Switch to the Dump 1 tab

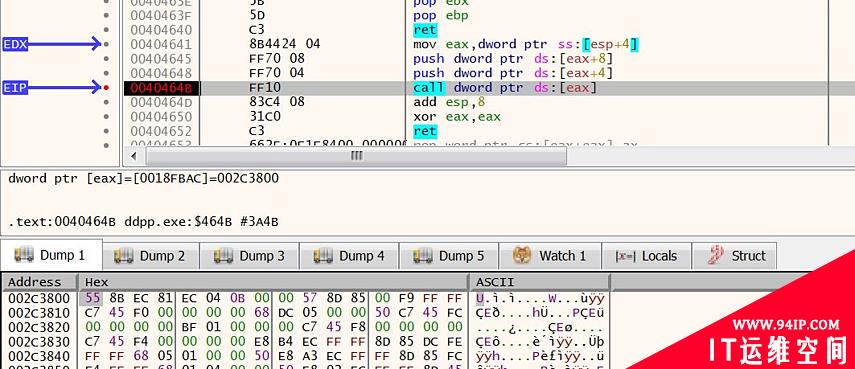click(x=51, y=255)
